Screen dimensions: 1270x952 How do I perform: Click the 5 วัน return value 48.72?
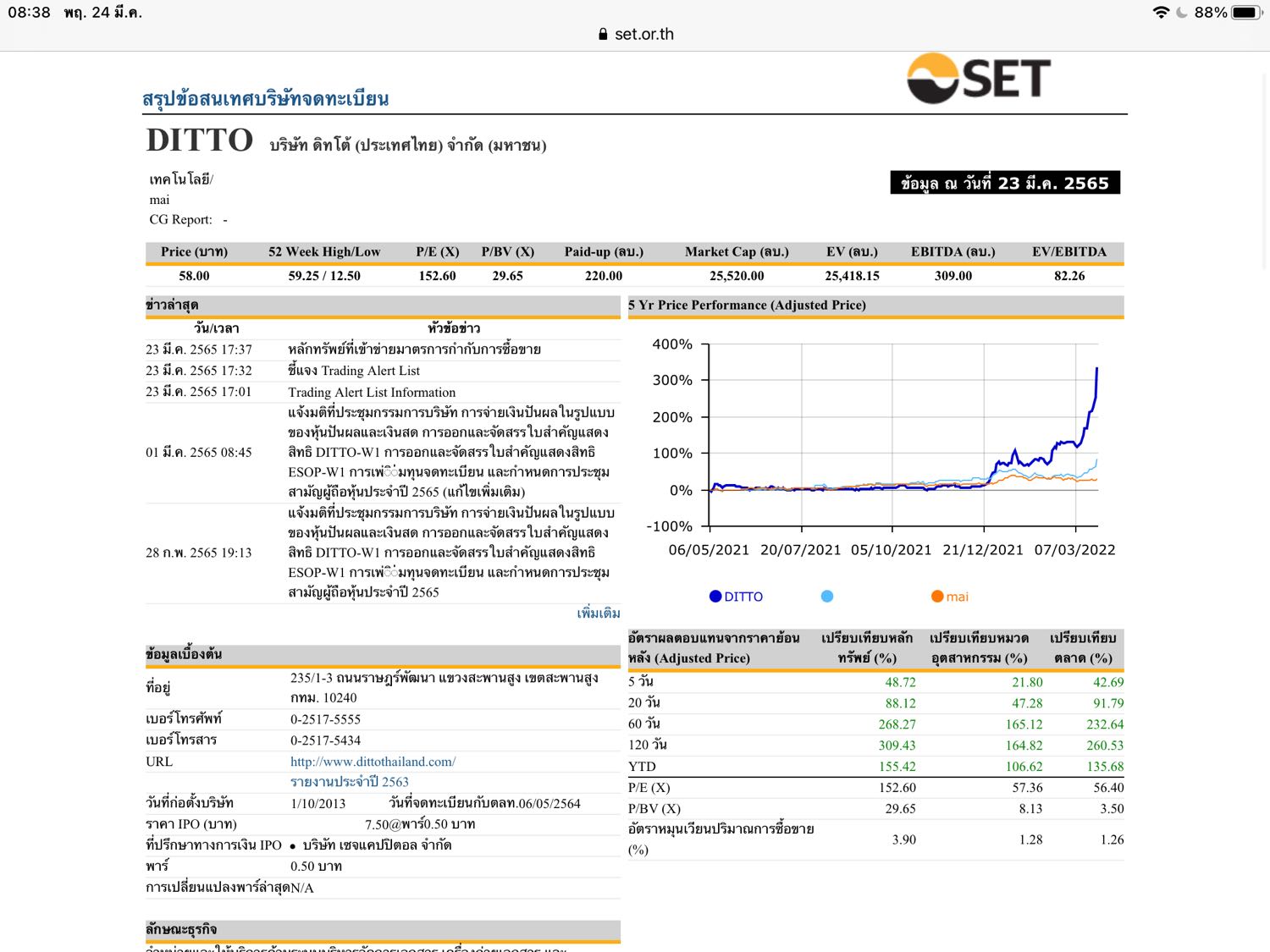tap(900, 682)
